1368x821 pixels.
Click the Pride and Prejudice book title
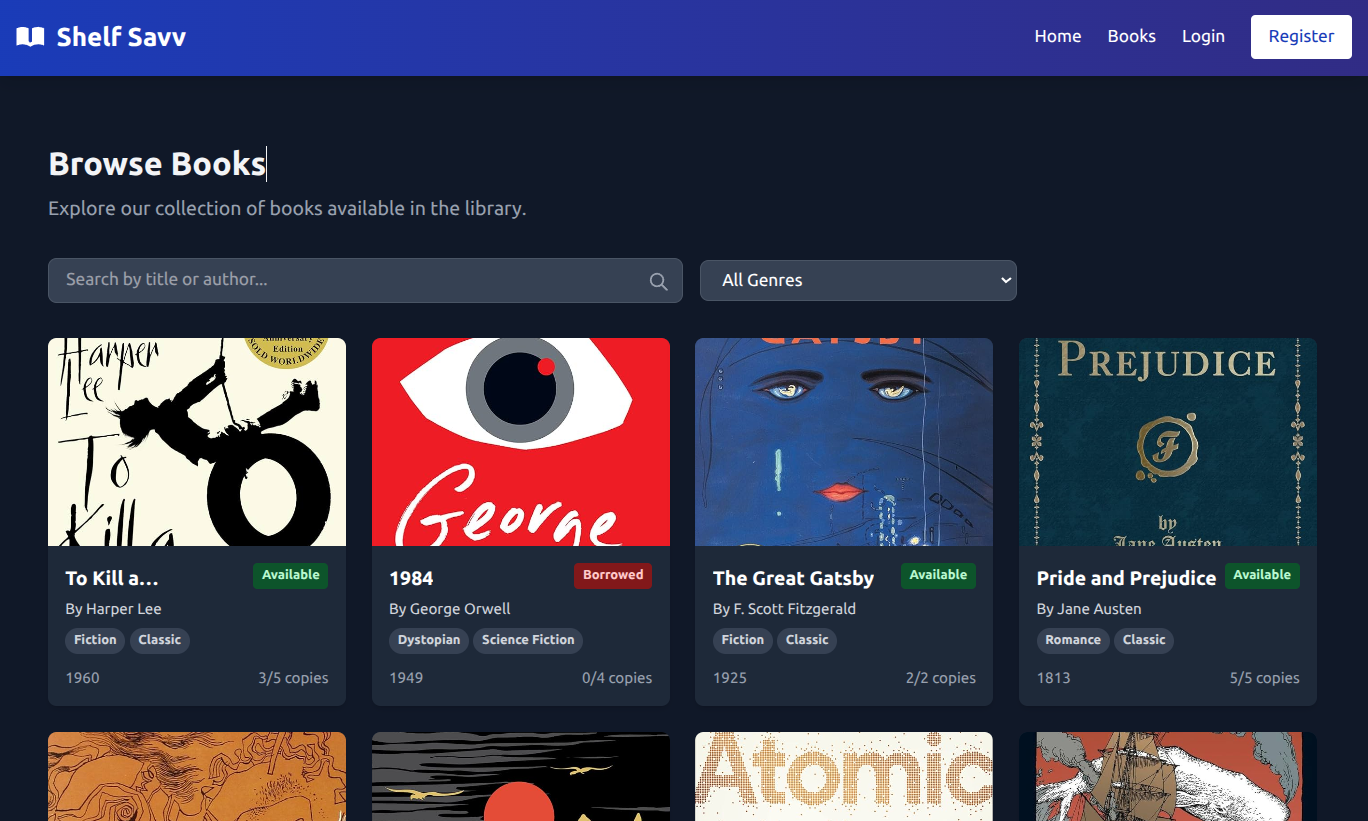[x=1126, y=578]
